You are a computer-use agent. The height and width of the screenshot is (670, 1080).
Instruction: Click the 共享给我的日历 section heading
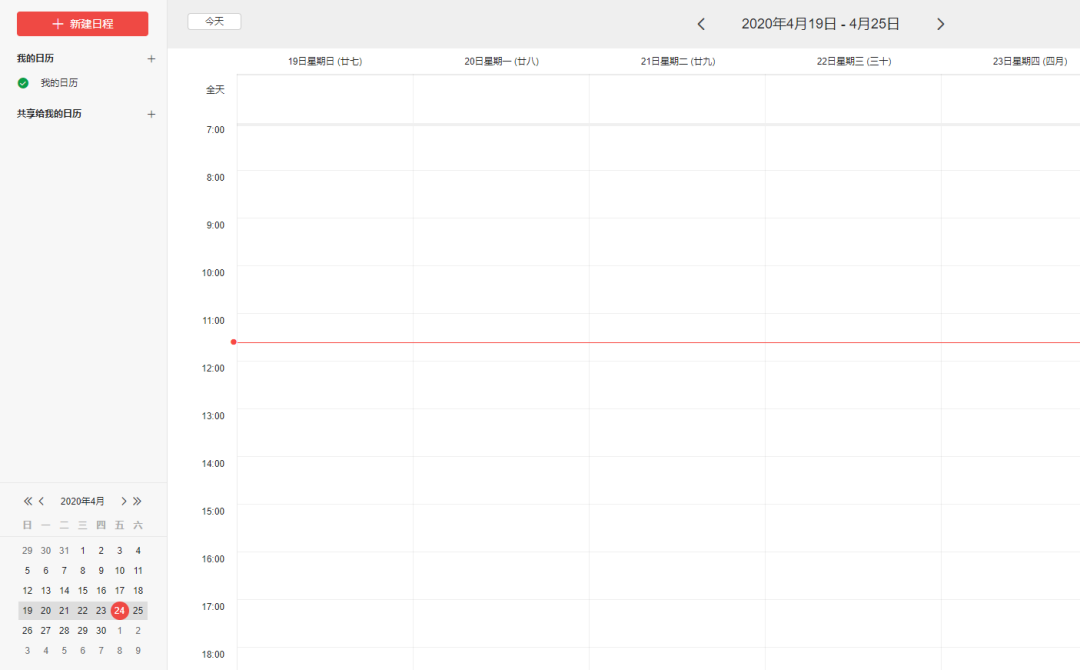(49, 114)
